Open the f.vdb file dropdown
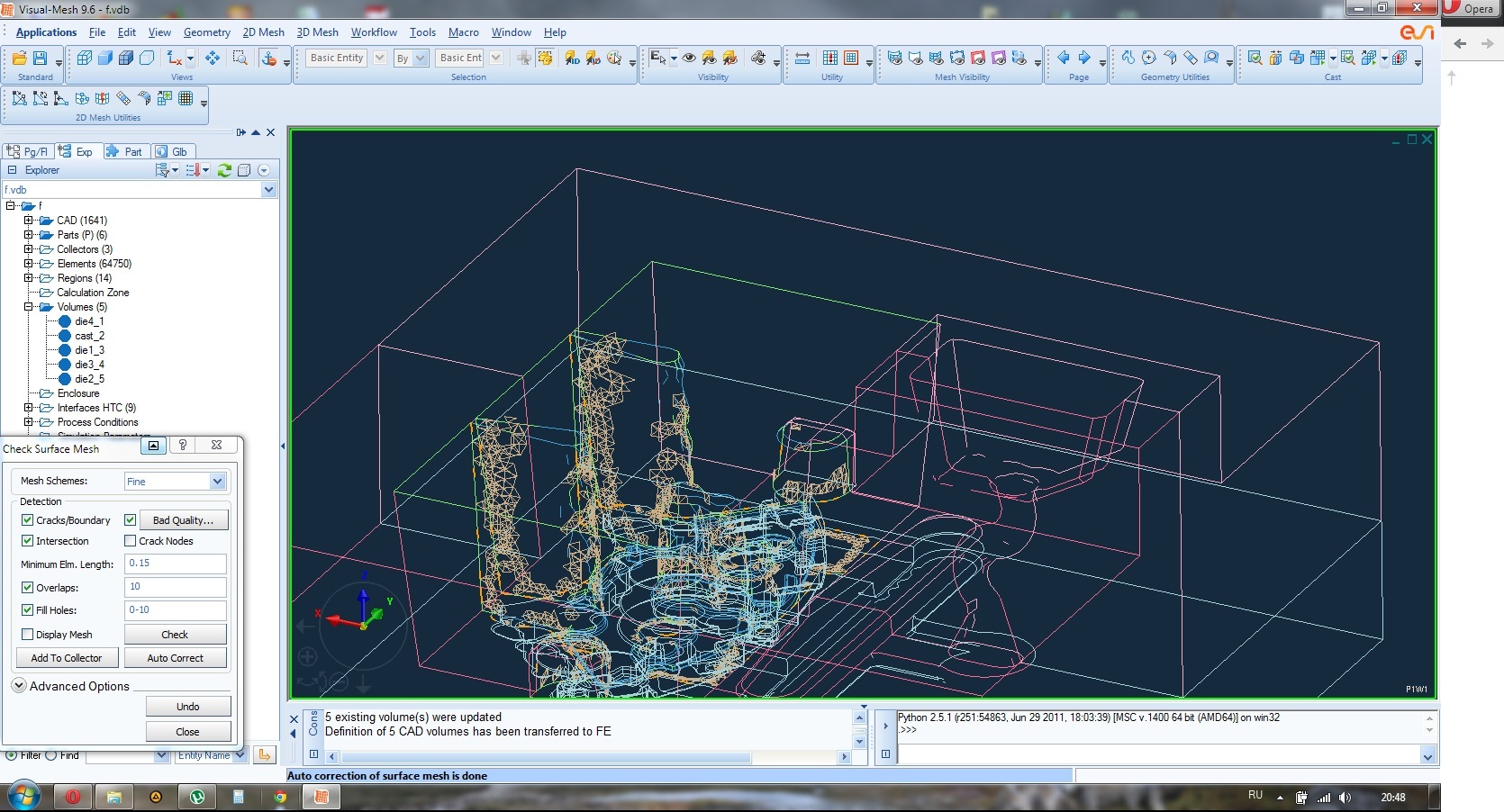This screenshot has width=1504, height=812. pyautogui.click(x=268, y=190)
